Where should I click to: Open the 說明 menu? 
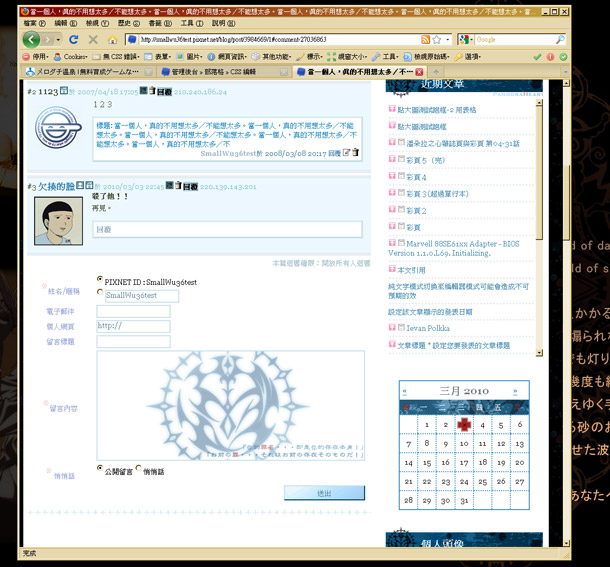pyautogui.click(x=223, y=23)
